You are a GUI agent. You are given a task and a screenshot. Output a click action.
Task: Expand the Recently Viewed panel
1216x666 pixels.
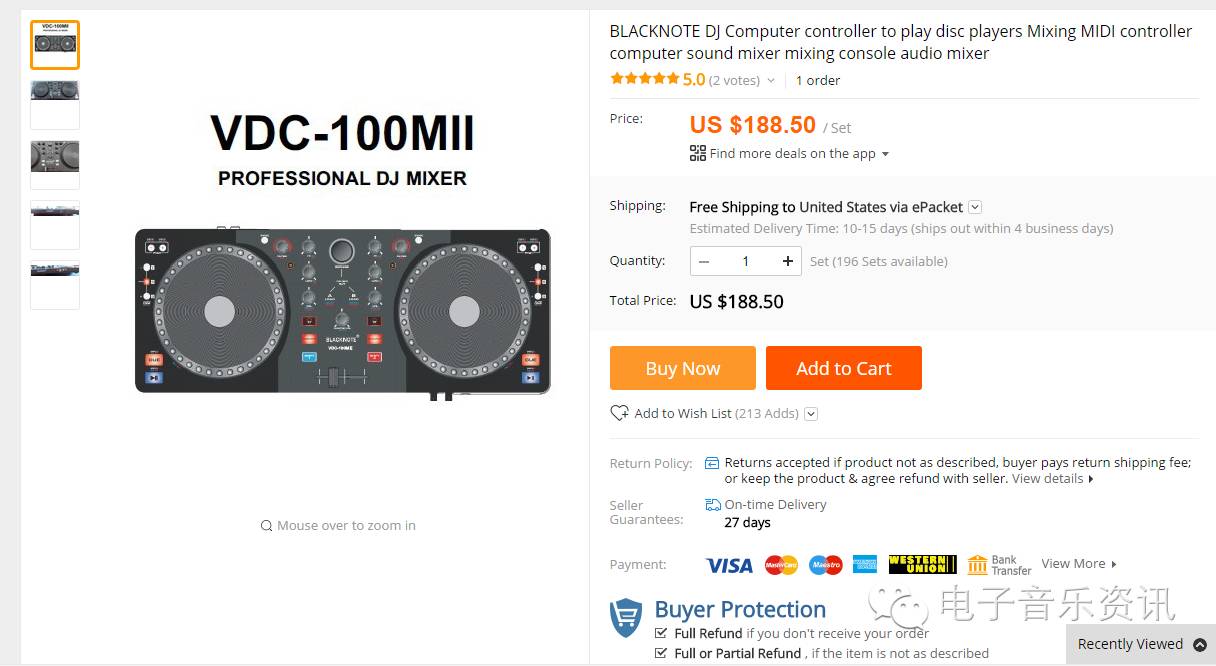click(x=1200, y=645)
